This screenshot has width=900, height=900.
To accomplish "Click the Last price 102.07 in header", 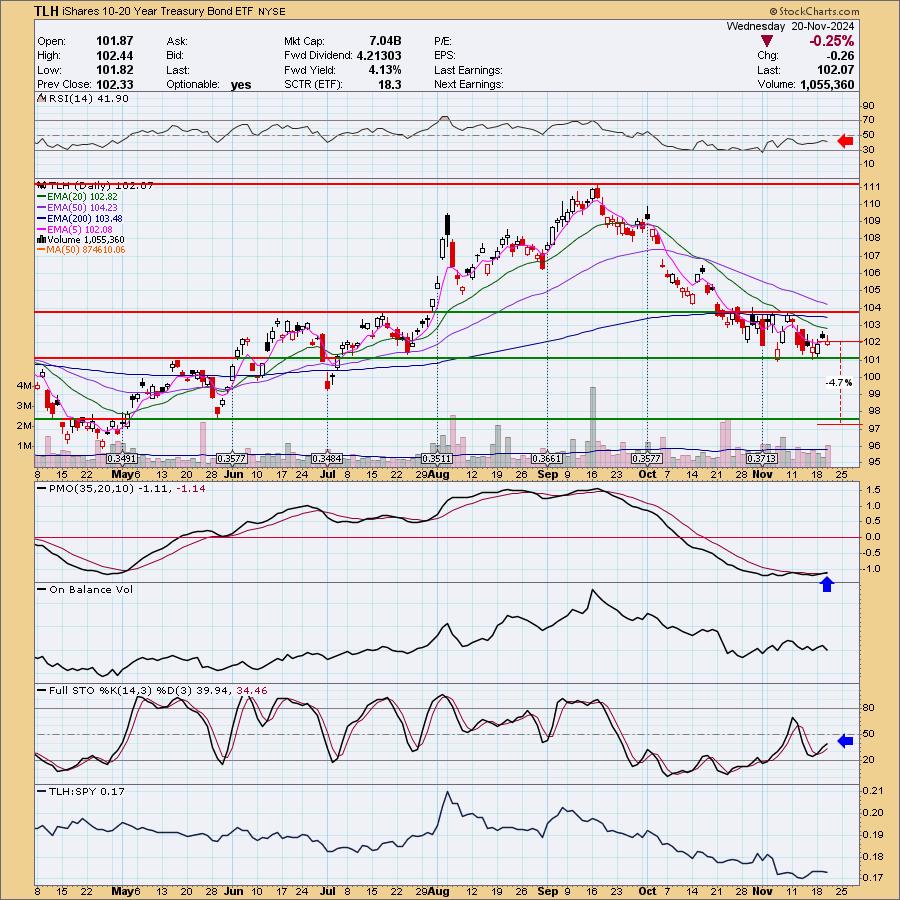I will point(835,70).
